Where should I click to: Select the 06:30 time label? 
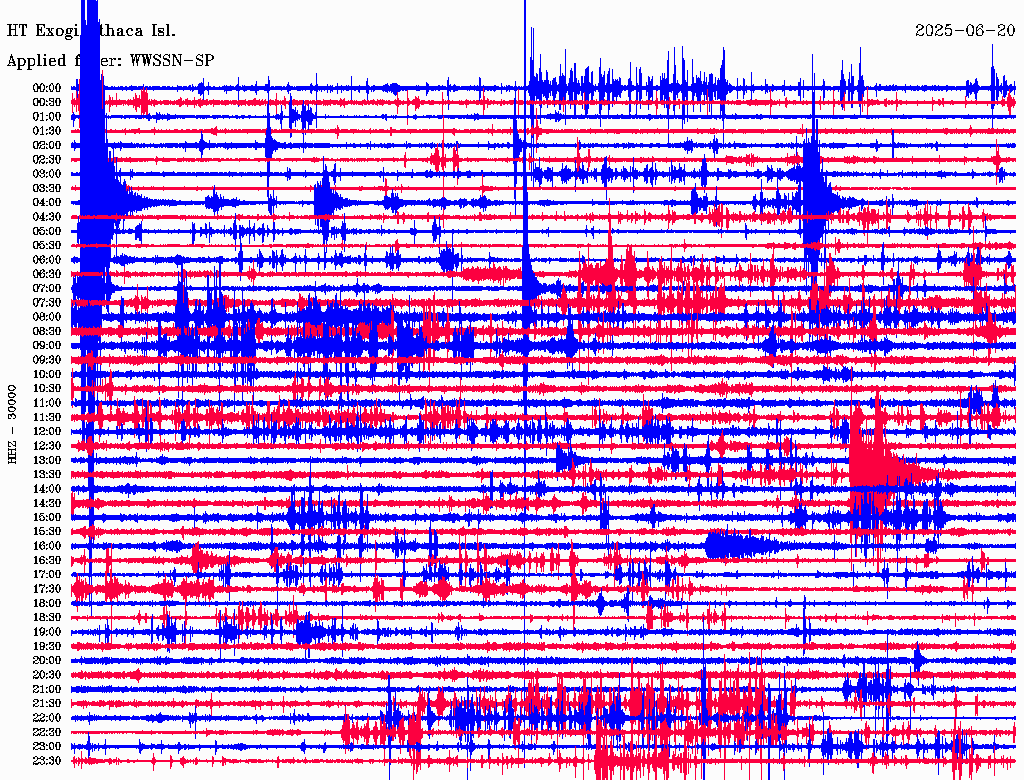47,274
